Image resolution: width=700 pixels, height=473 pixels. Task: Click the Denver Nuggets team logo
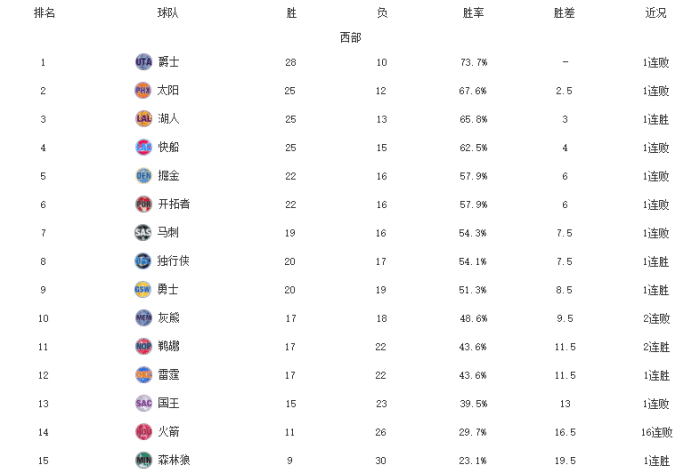pyautogui.click(x=144, y=176)
